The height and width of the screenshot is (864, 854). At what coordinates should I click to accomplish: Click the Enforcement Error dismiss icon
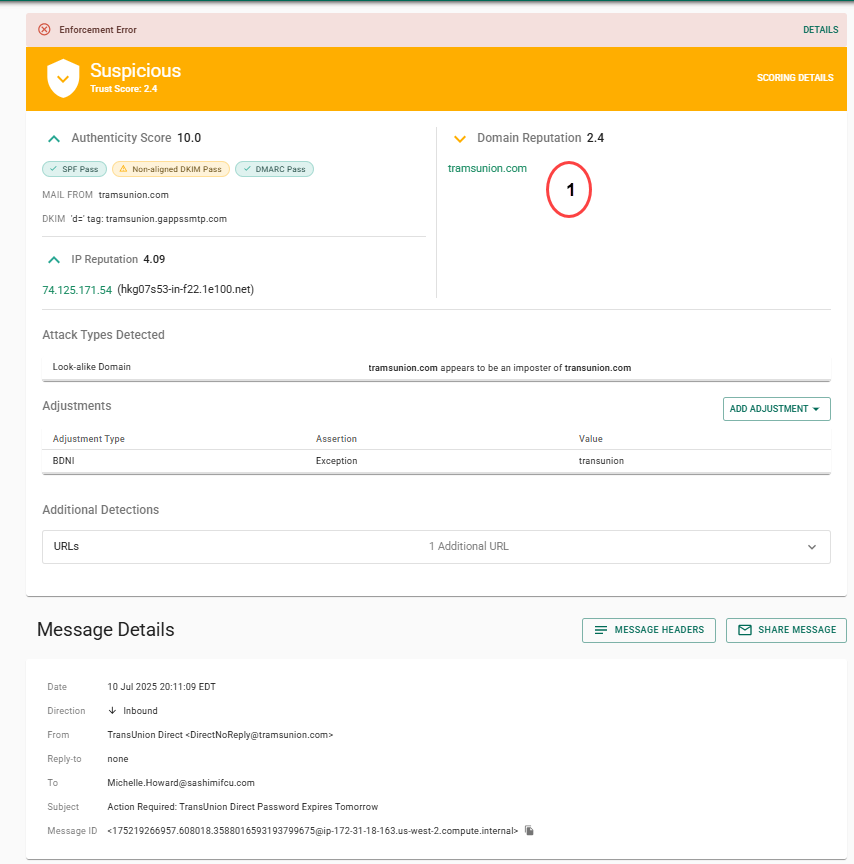(x=43, y=30)
